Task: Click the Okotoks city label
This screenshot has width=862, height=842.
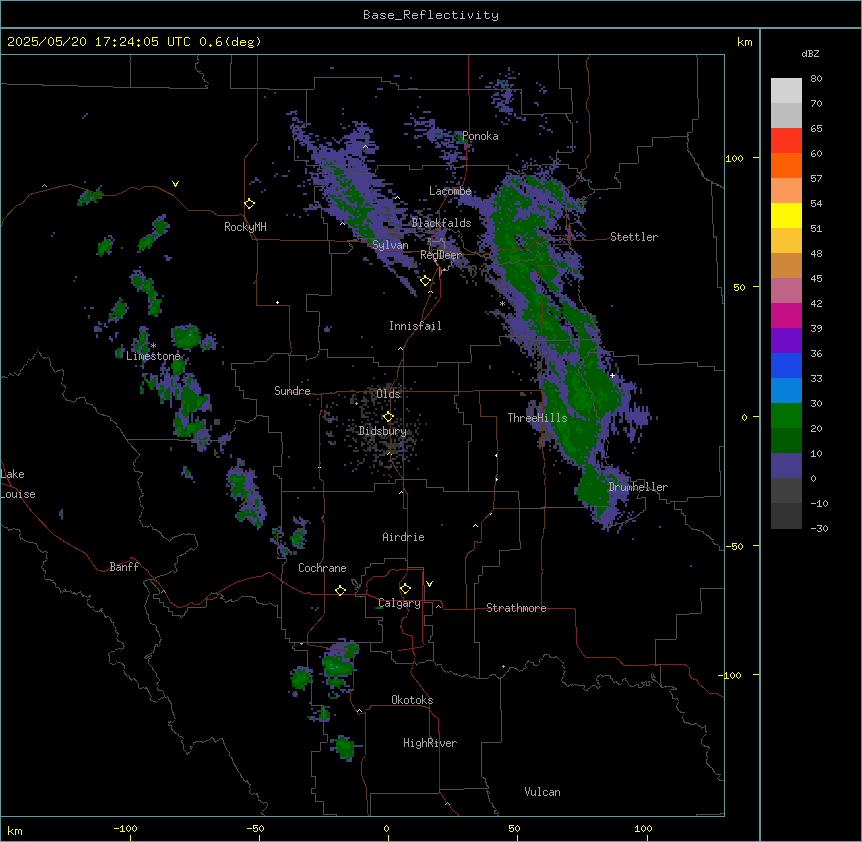Action: [412, 700]
